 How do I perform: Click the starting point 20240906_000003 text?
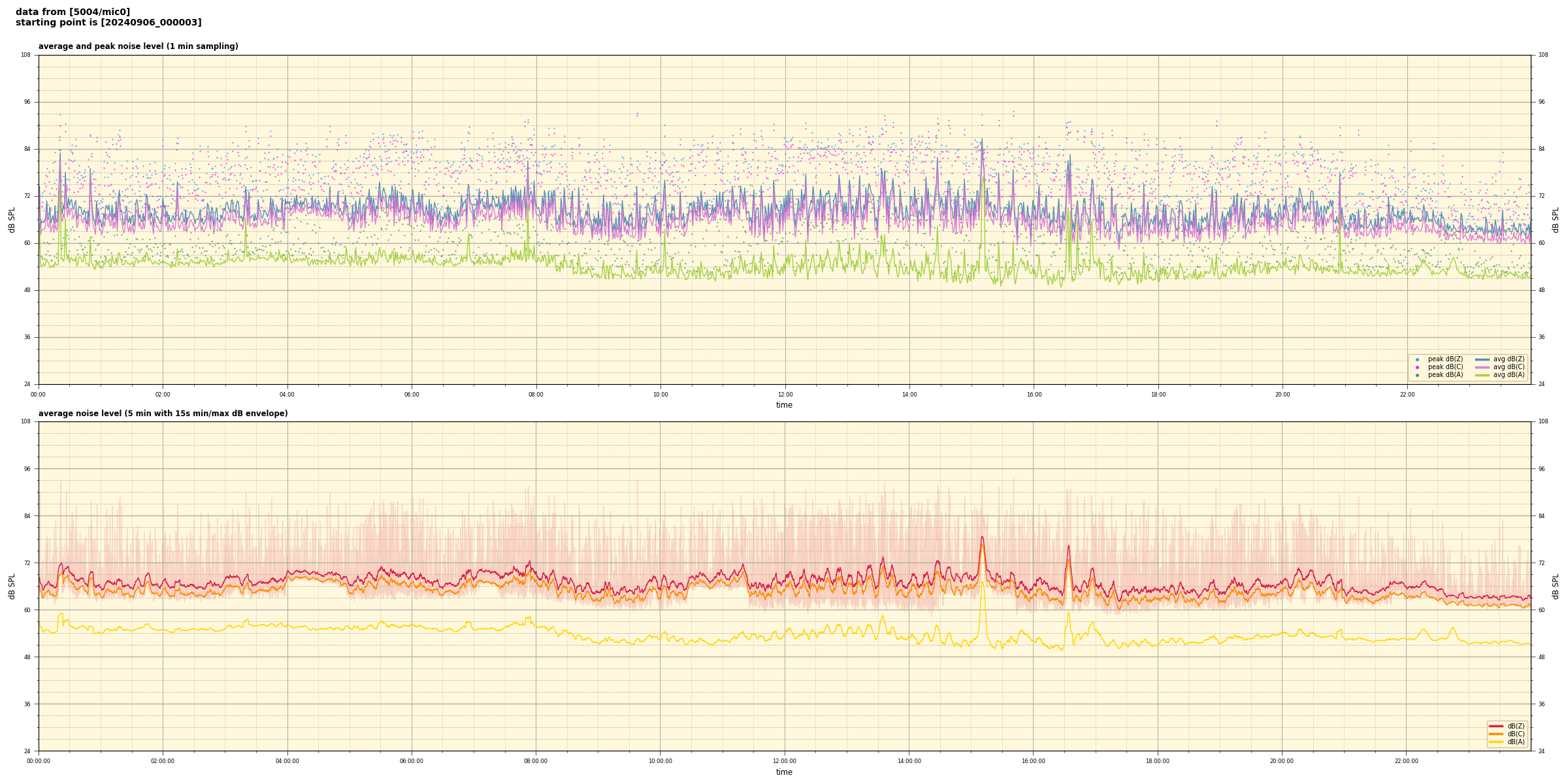108,23
